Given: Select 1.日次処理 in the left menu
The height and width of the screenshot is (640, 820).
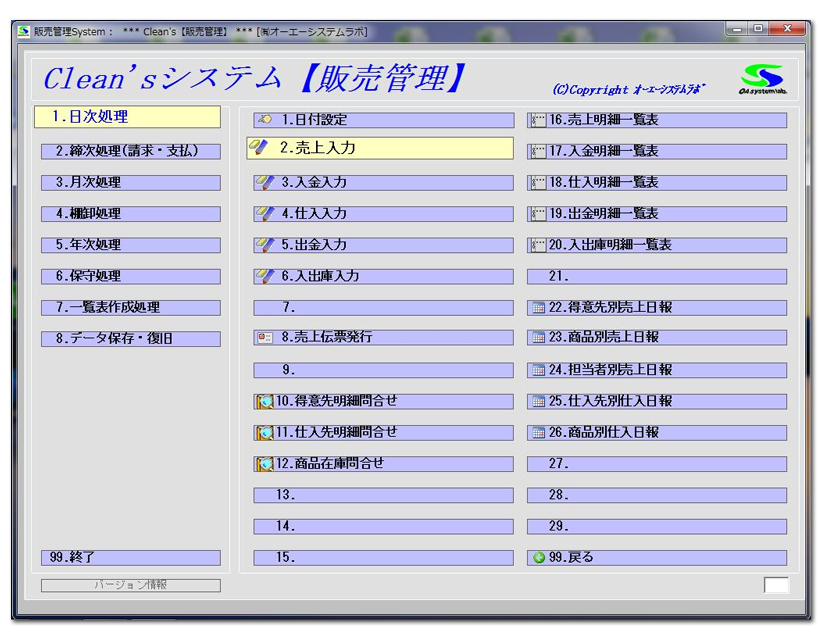Looking at the screenshot, I should click(128, 117).
